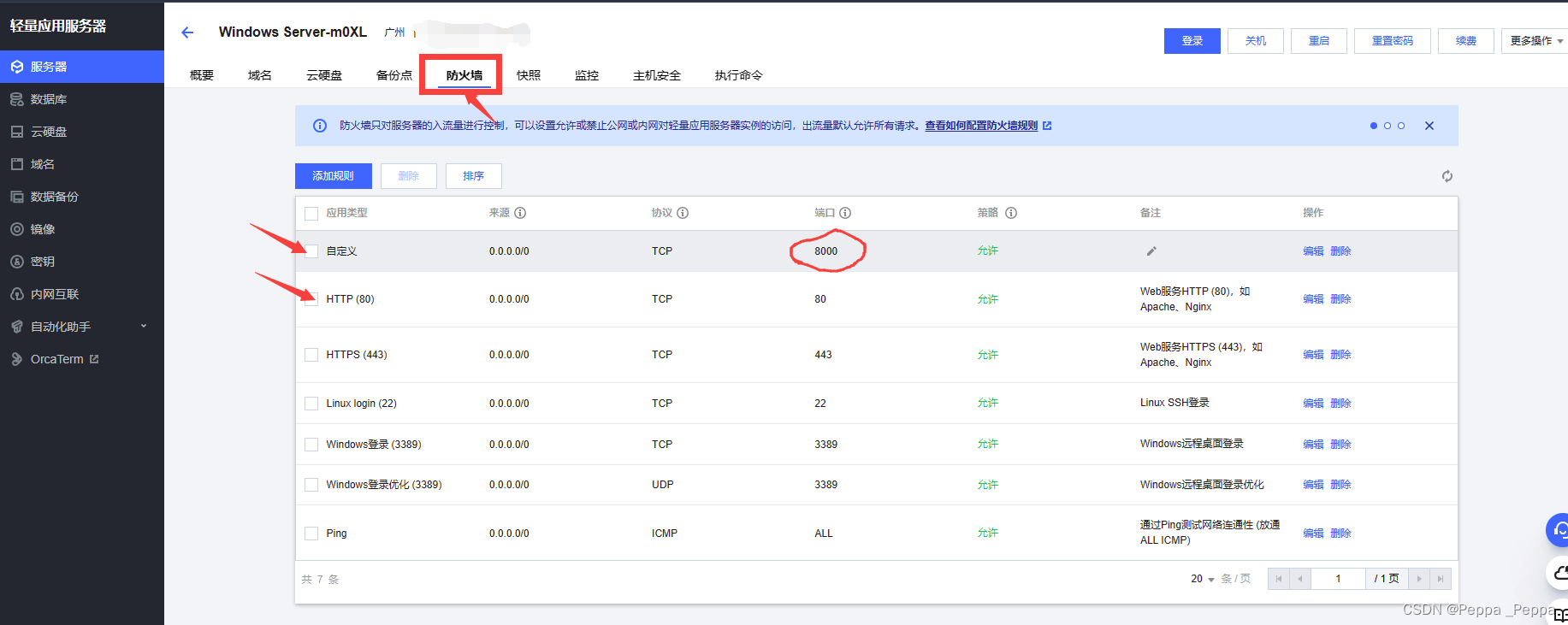Click the info icon next to 来源
Viewport: 1568px width, 625px height.
[520, 213]
